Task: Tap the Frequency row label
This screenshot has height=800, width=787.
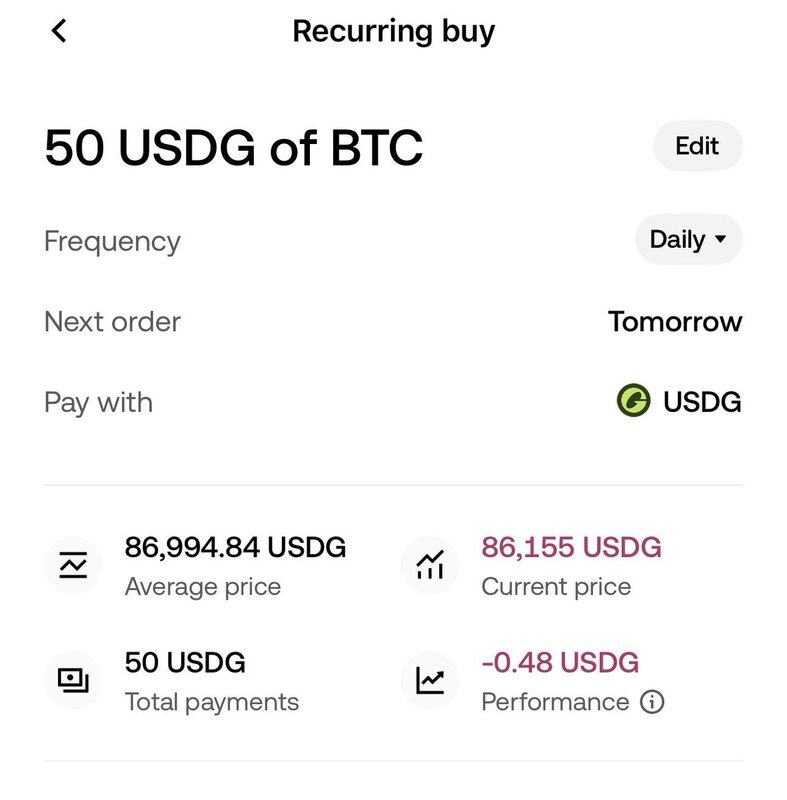Action: [x=112, y=241]
